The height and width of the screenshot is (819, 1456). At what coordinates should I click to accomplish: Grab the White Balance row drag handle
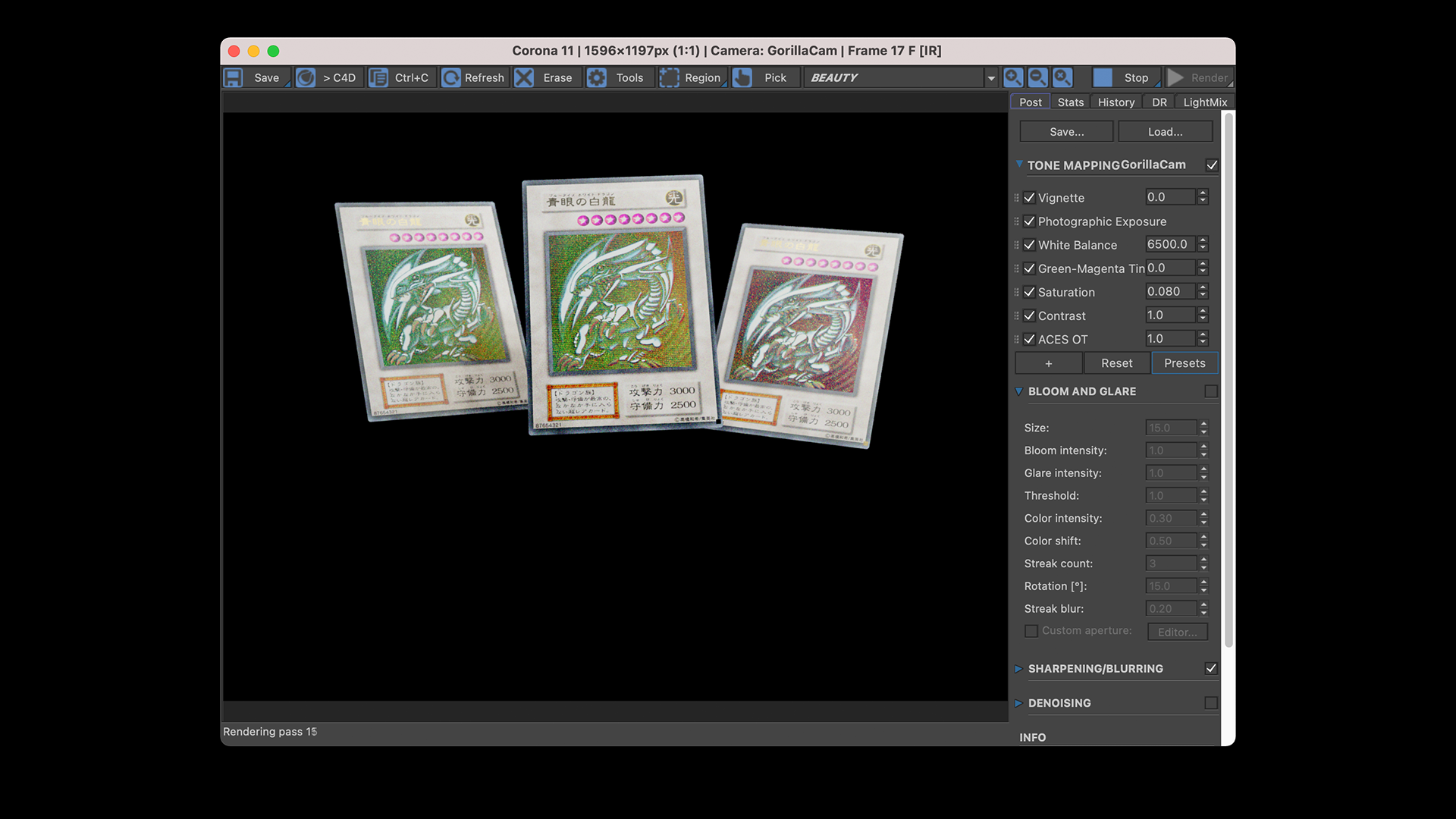coord(1016,245)
